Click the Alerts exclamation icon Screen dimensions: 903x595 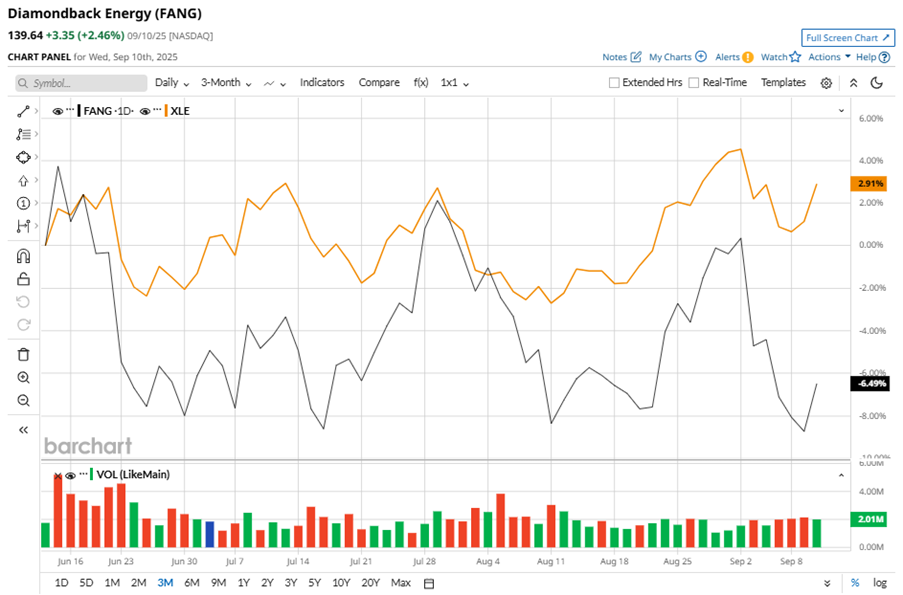tap(748, 57)
